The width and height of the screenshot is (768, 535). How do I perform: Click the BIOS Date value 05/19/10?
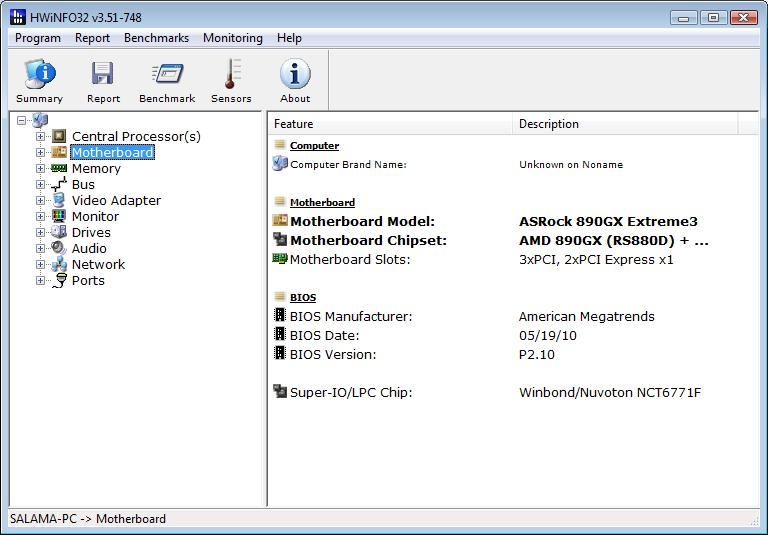pos(548,336)
